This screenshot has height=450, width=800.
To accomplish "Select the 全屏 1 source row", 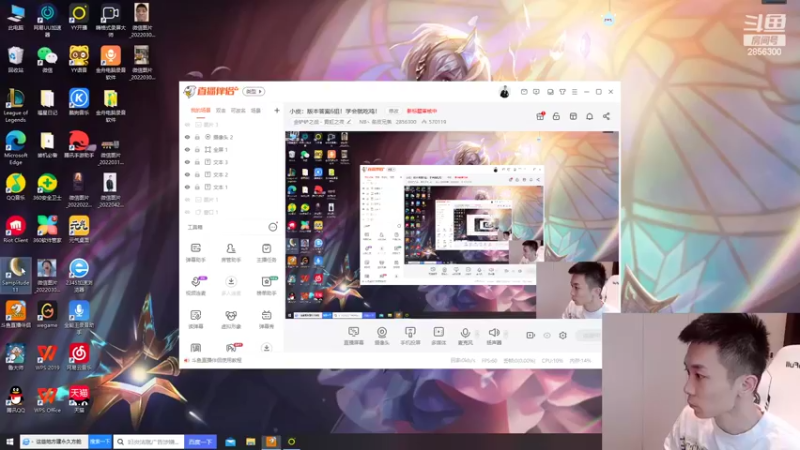I will click(x=232, y=149).
